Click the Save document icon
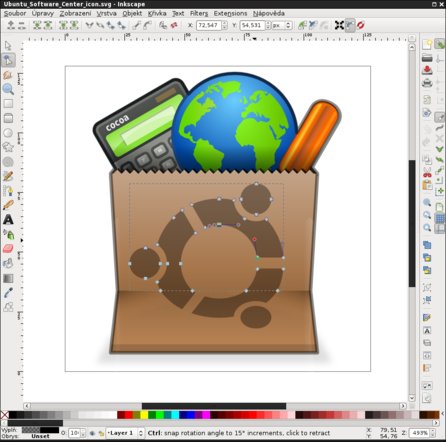446x442 pixels. click(427, 70)
